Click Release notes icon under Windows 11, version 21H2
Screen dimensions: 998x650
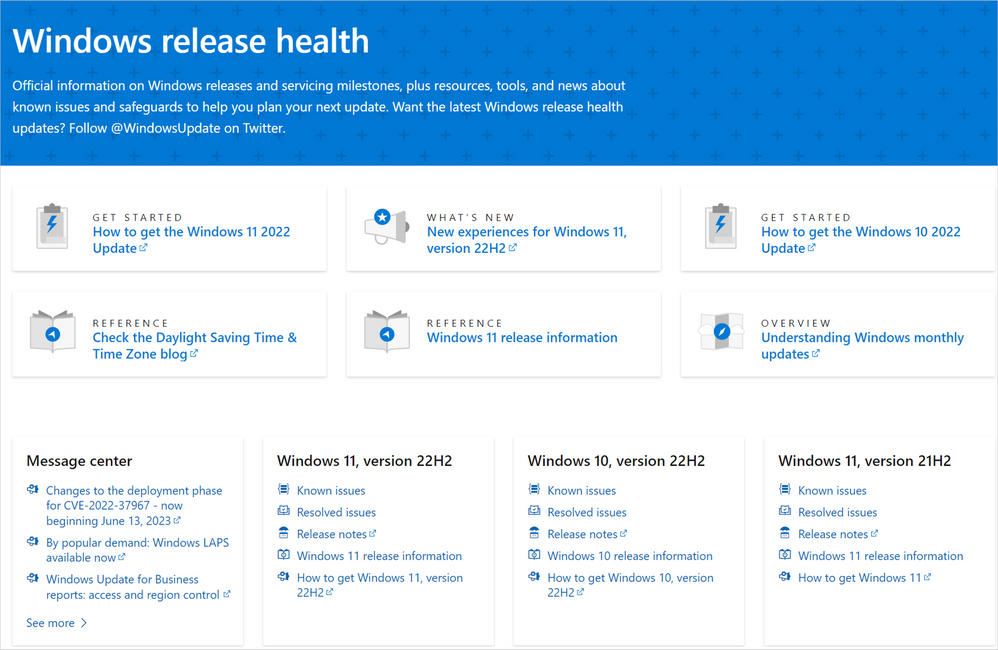(x=785, y=534)
